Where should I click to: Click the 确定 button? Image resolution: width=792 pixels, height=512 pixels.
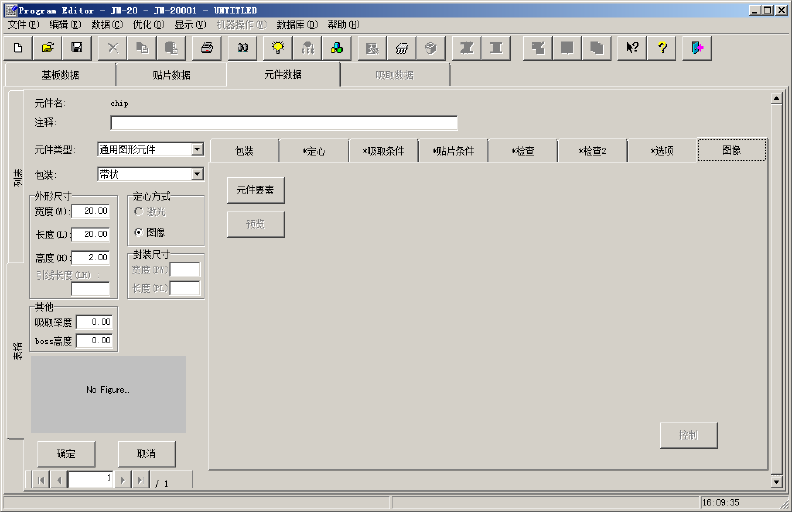pos(66,454)
